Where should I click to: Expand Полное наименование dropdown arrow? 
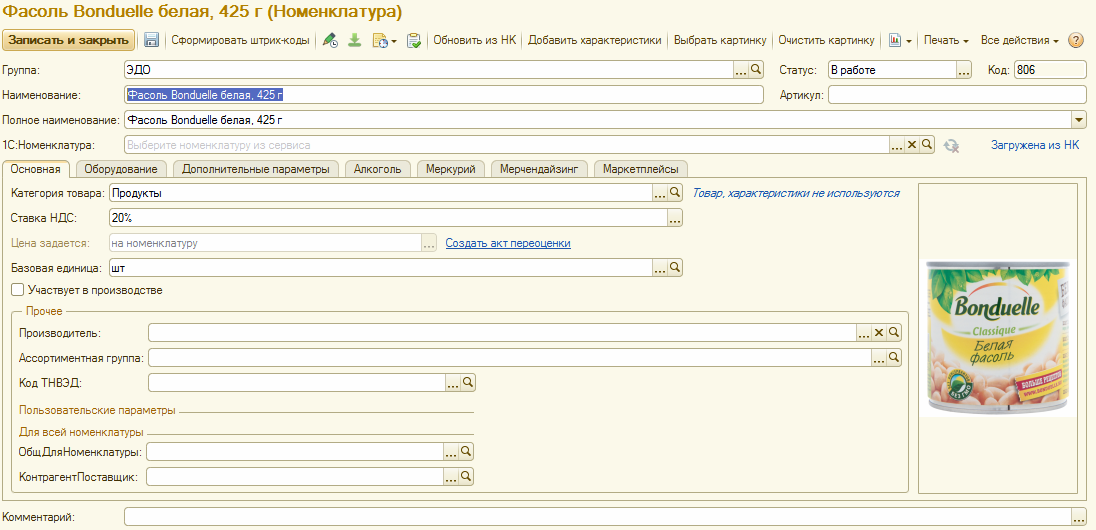tap(1080, 120)
